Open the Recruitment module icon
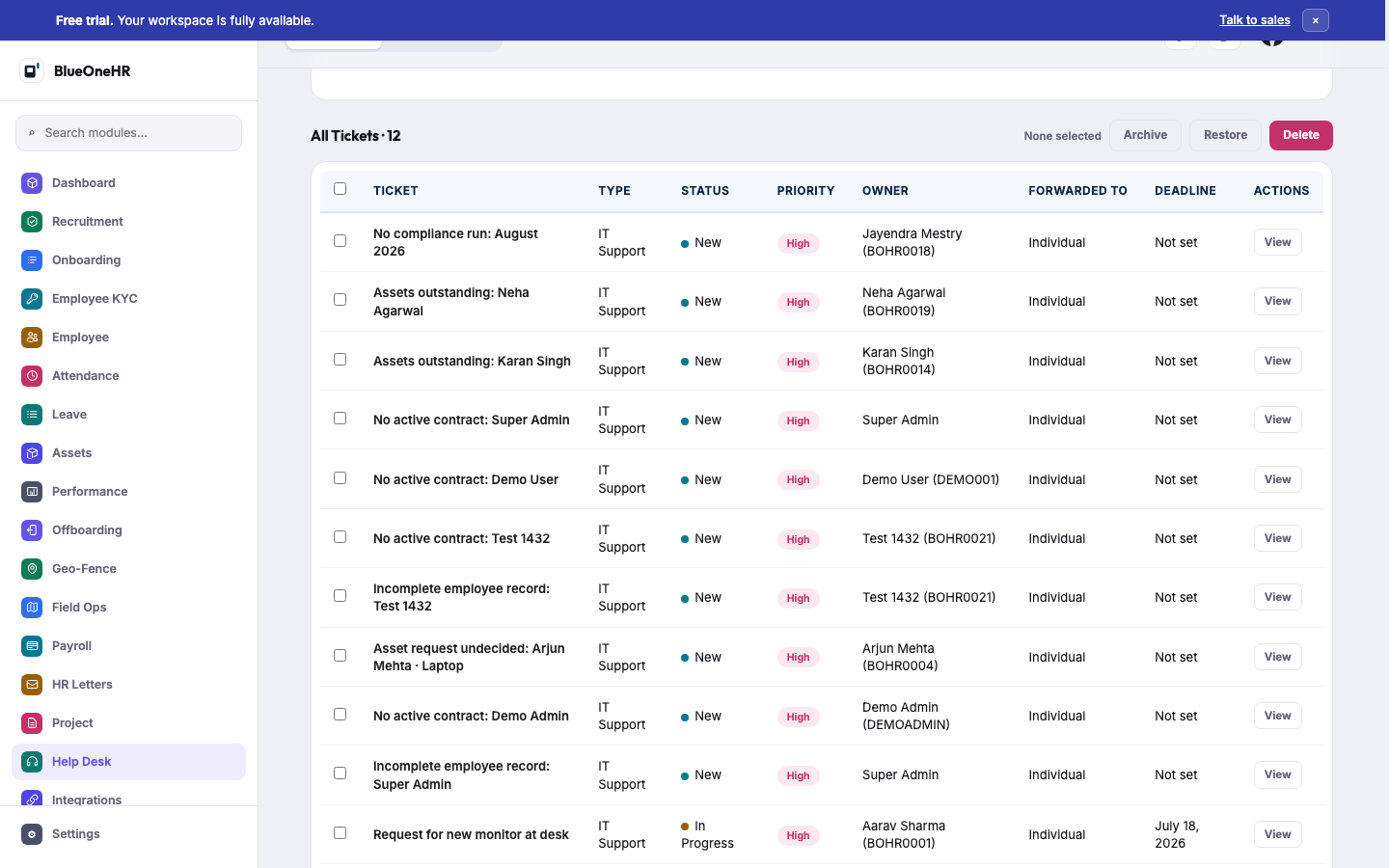 (x=32, y=222)
